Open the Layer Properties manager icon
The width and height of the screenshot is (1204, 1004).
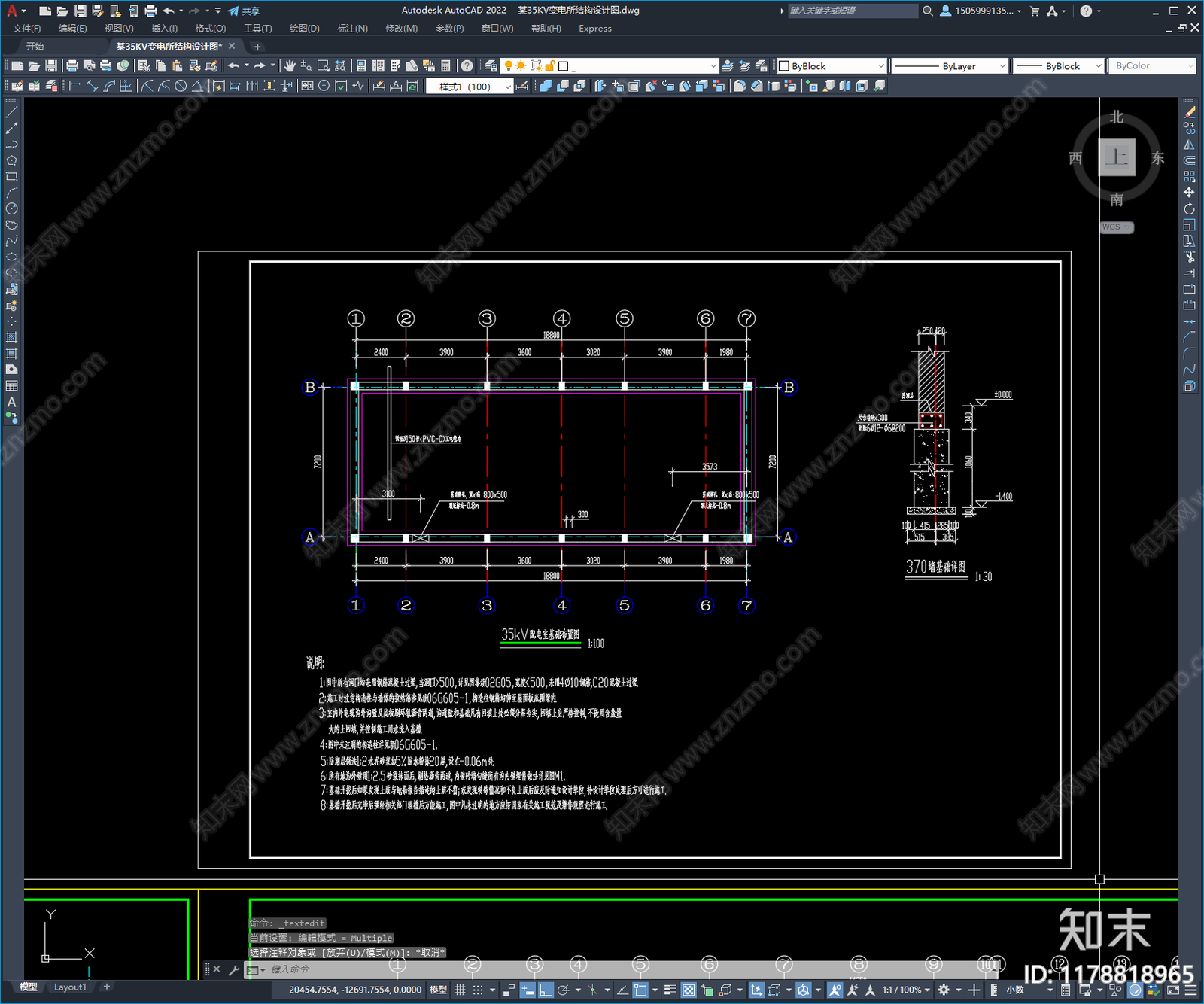pos(491,66)
